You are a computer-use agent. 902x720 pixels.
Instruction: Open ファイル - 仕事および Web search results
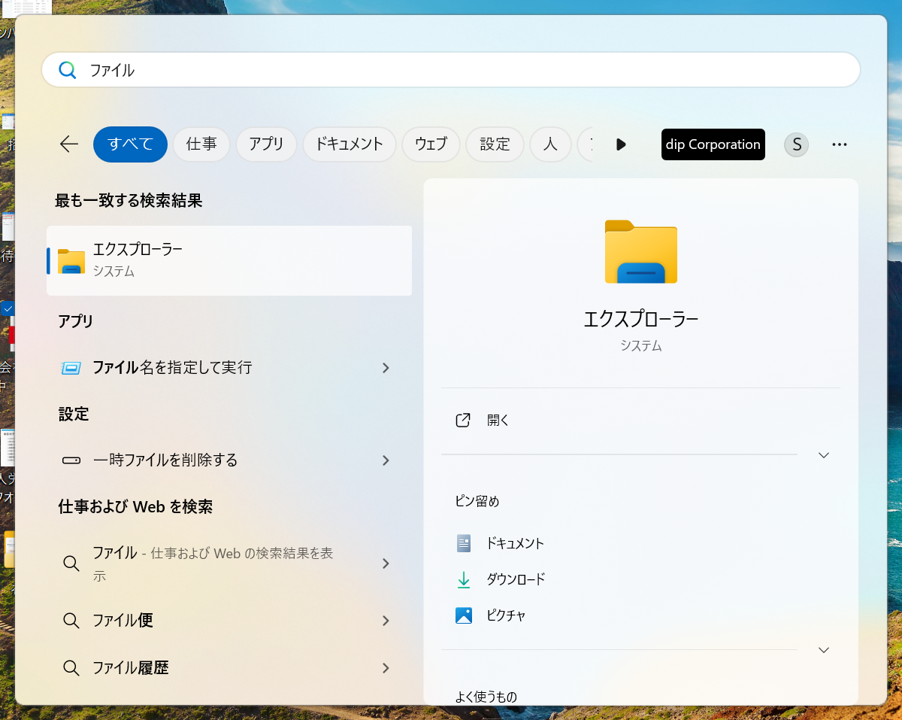[x=230, y=564]
